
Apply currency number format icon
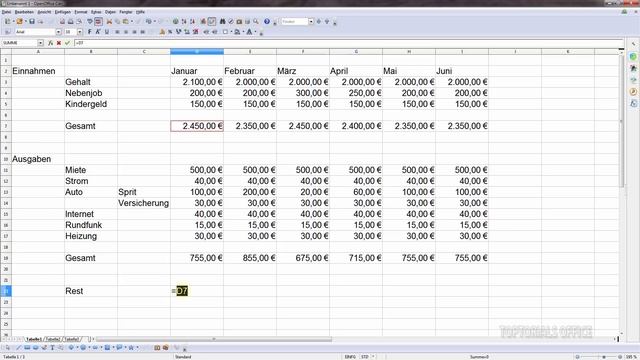coord(162,32)
